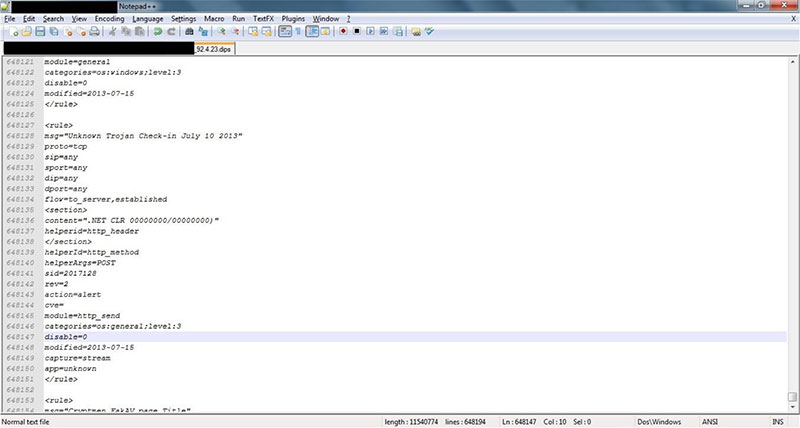800x428 pixels.
Task: Click the 'helperid=http_header' line
Action: tap(92, 231)
